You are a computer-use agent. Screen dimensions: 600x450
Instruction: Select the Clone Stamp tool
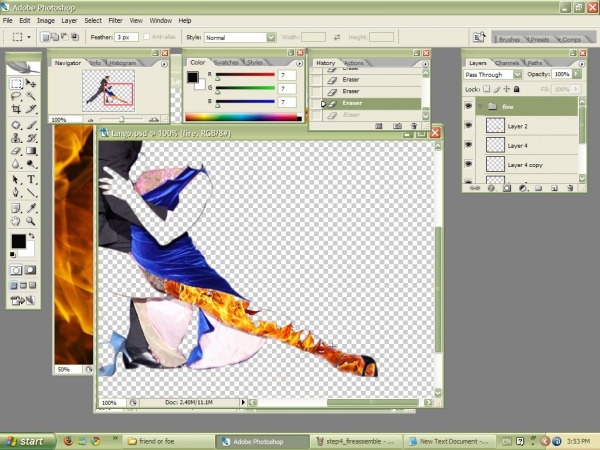16,138
